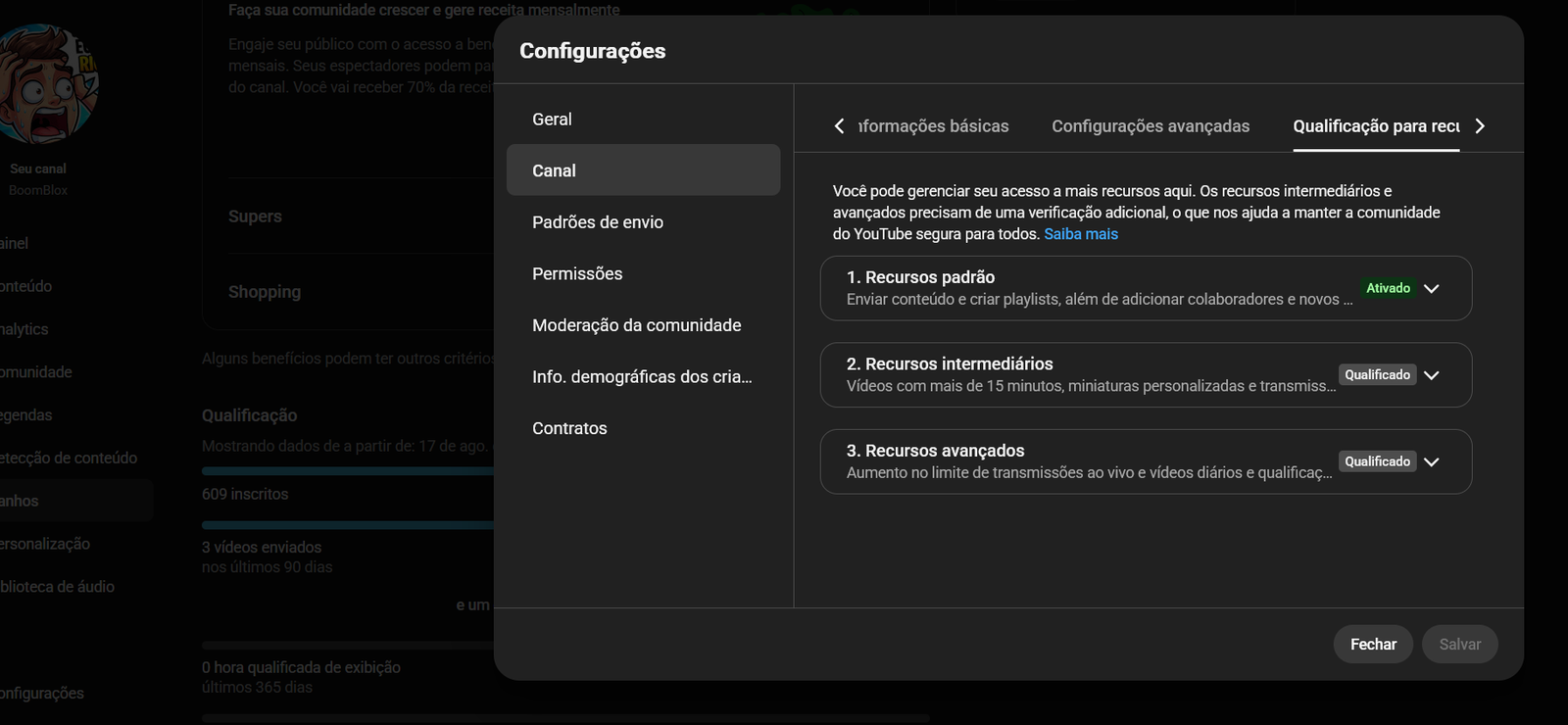Viewport: 1568px width, 725px height.
Task: Click the progress bar above 3 vídeos enviados
Action: click(x=348, y=525)
